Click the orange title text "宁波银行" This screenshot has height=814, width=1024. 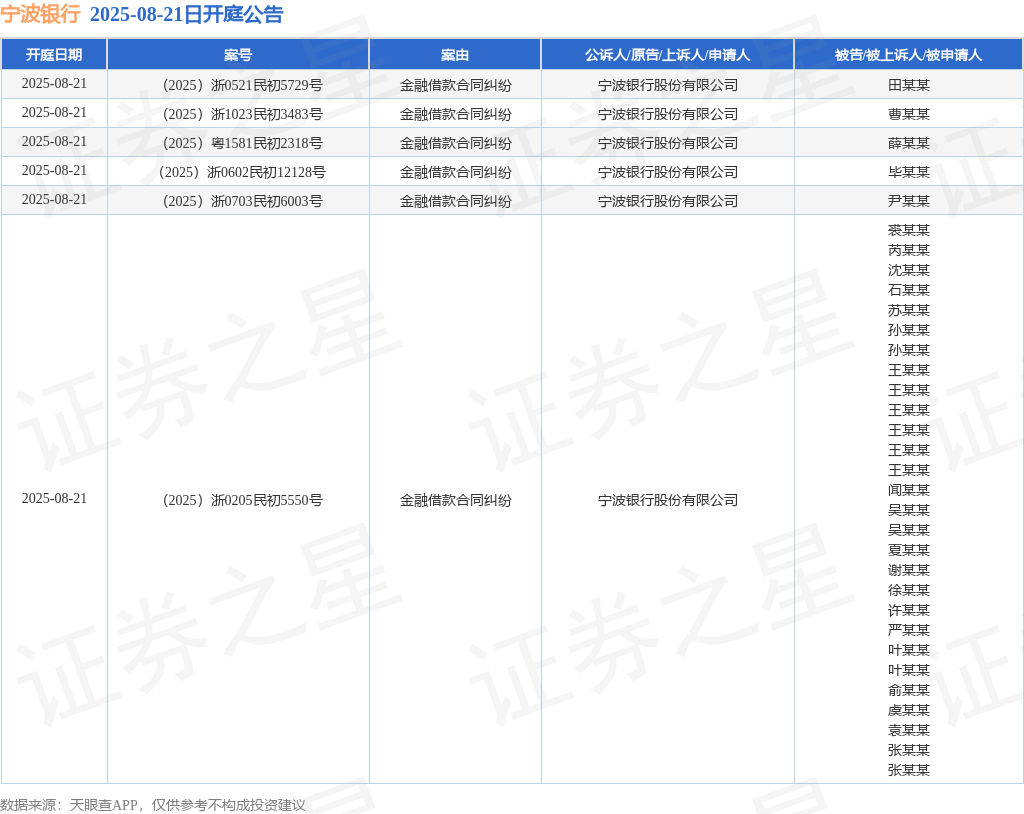click(40, 14)
